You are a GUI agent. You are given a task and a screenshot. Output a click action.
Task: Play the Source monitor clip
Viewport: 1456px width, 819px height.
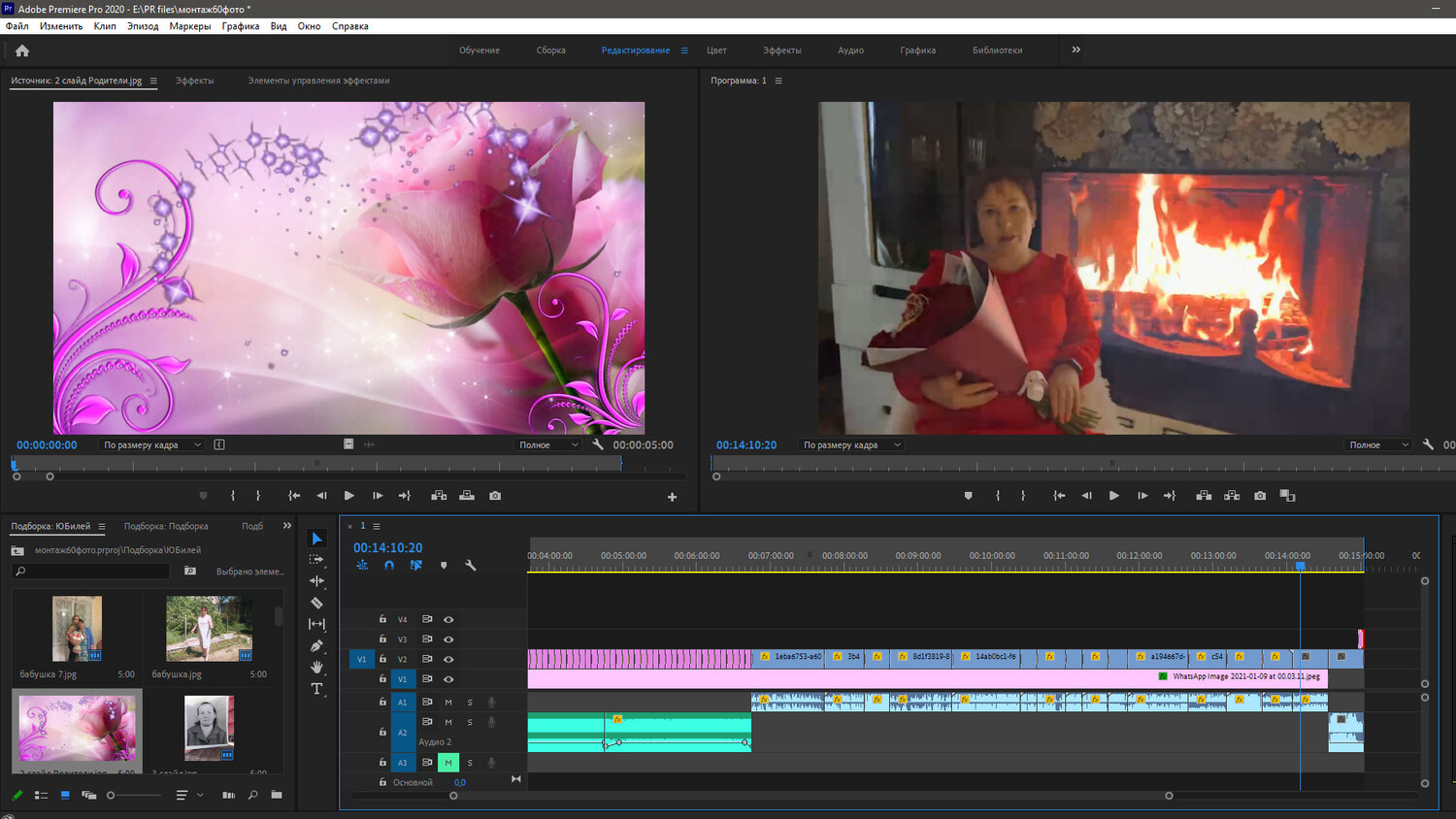[x=349, y=496]
